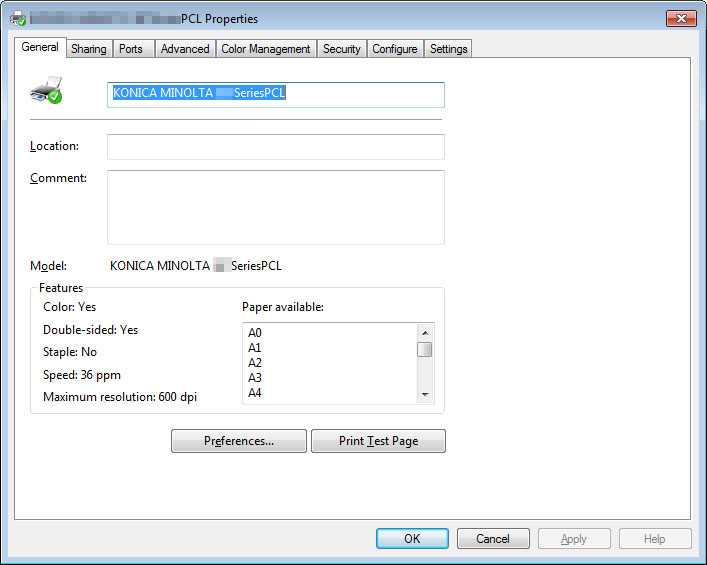707x565 pixels.
Task: Click the large printer icon with green checkmark
Action: [46, 90]
